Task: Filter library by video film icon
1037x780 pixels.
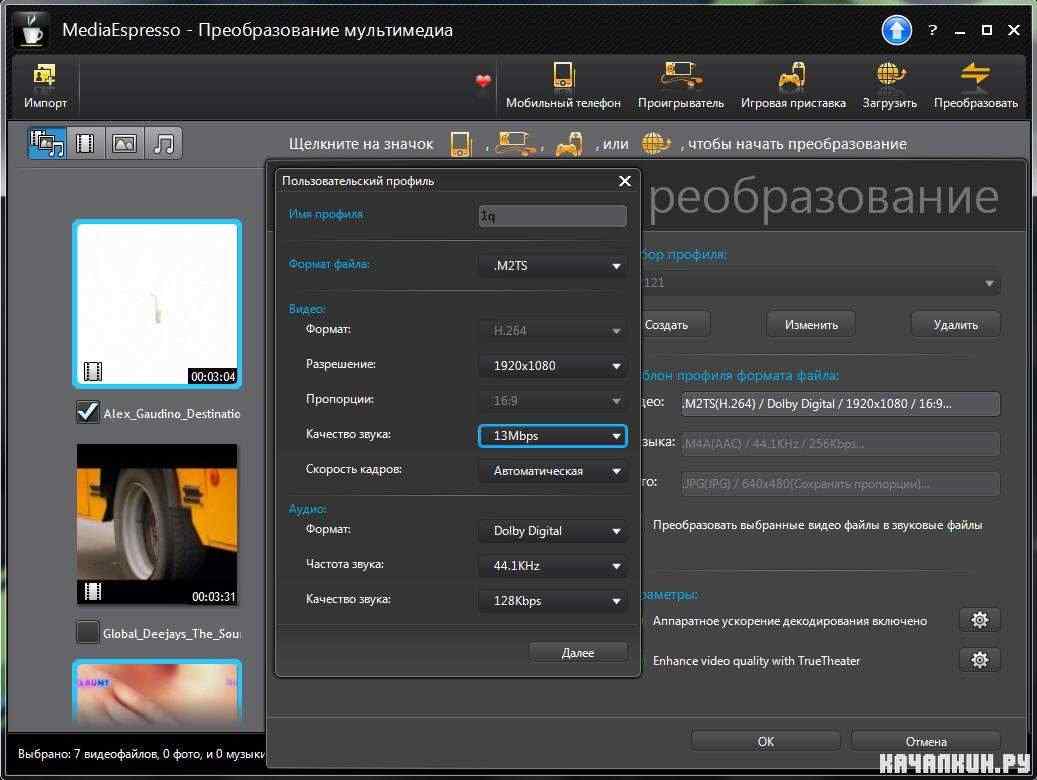Action: [85, 143]
